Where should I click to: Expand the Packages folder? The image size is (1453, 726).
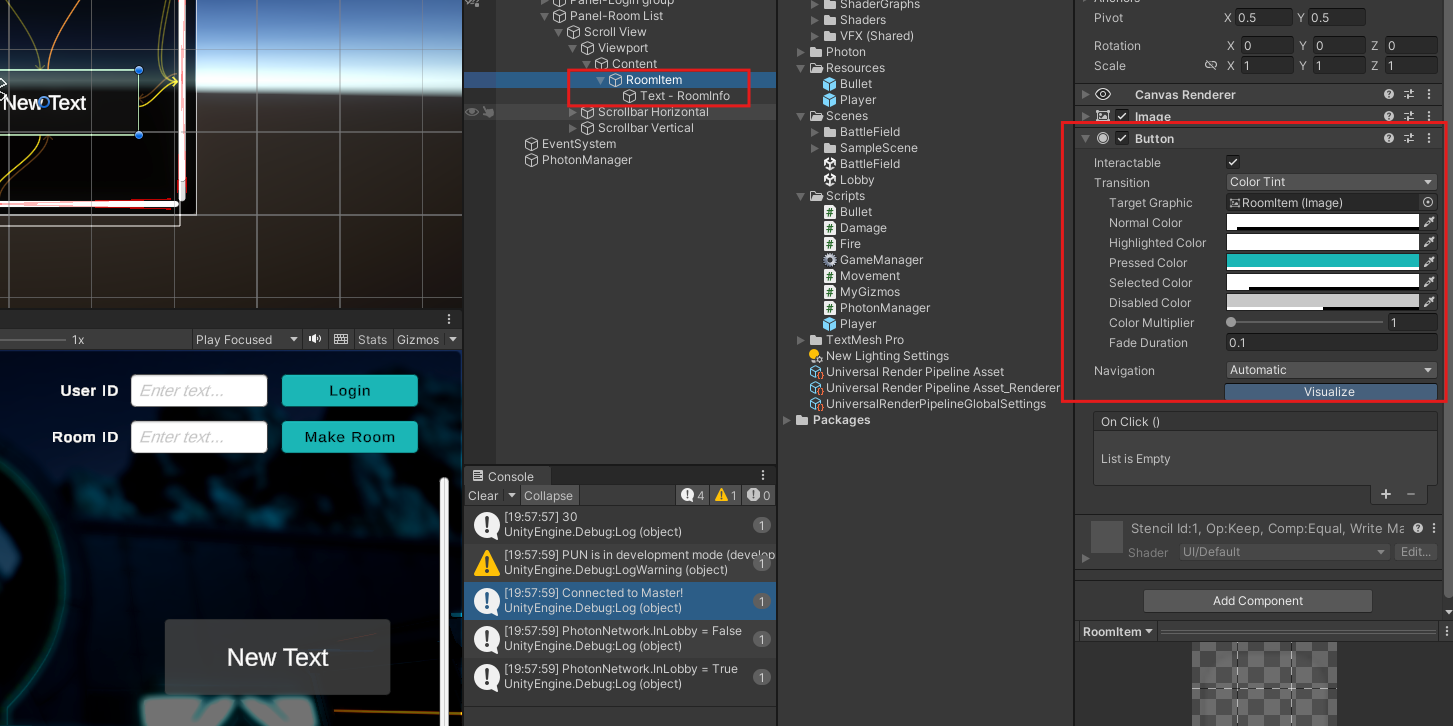[x=787, y=420]
